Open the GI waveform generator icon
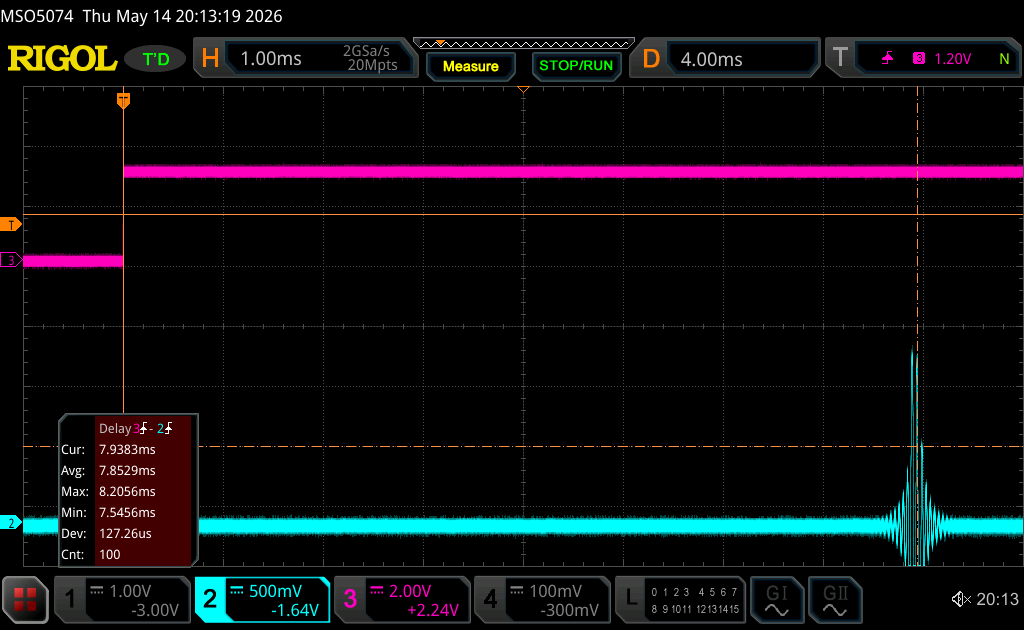Viewport: 1024px width, 630px height. 776,599
